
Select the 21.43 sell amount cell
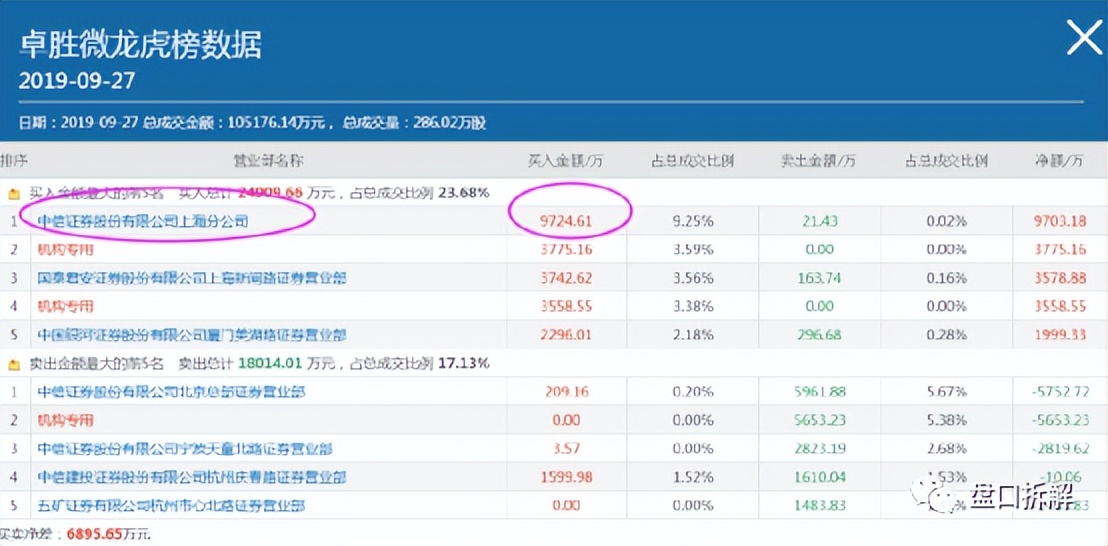tap(820, 221)
